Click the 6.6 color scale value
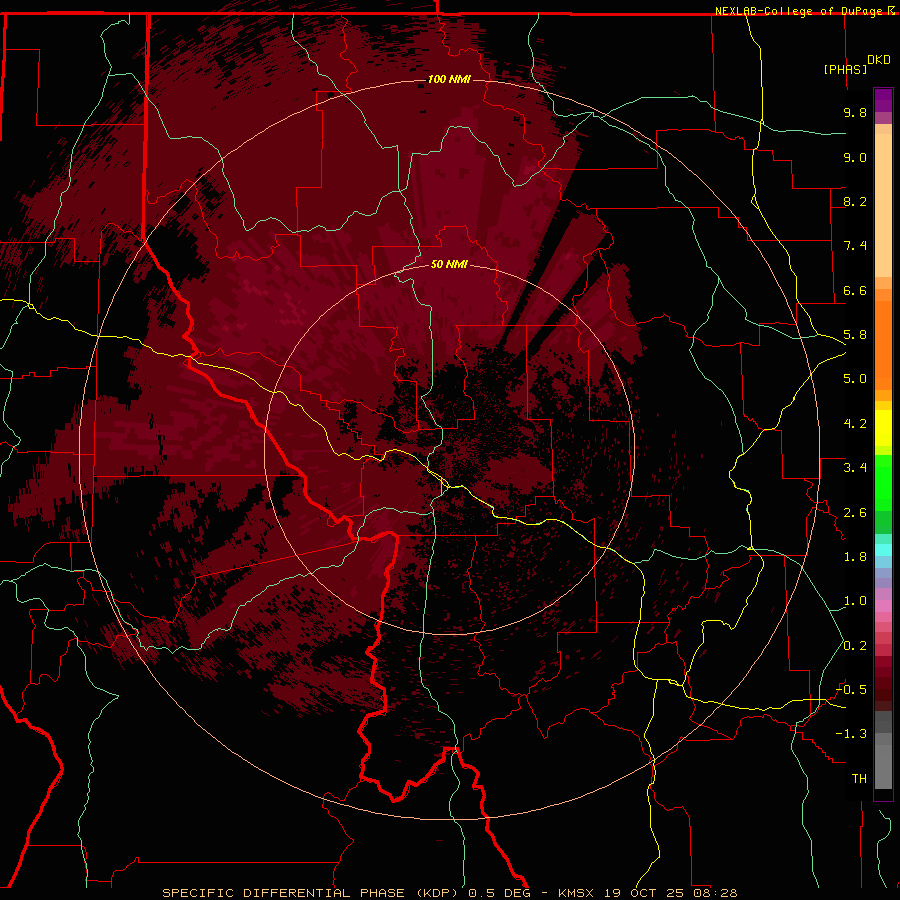This screenshot has height=900, width=900. 855,290
